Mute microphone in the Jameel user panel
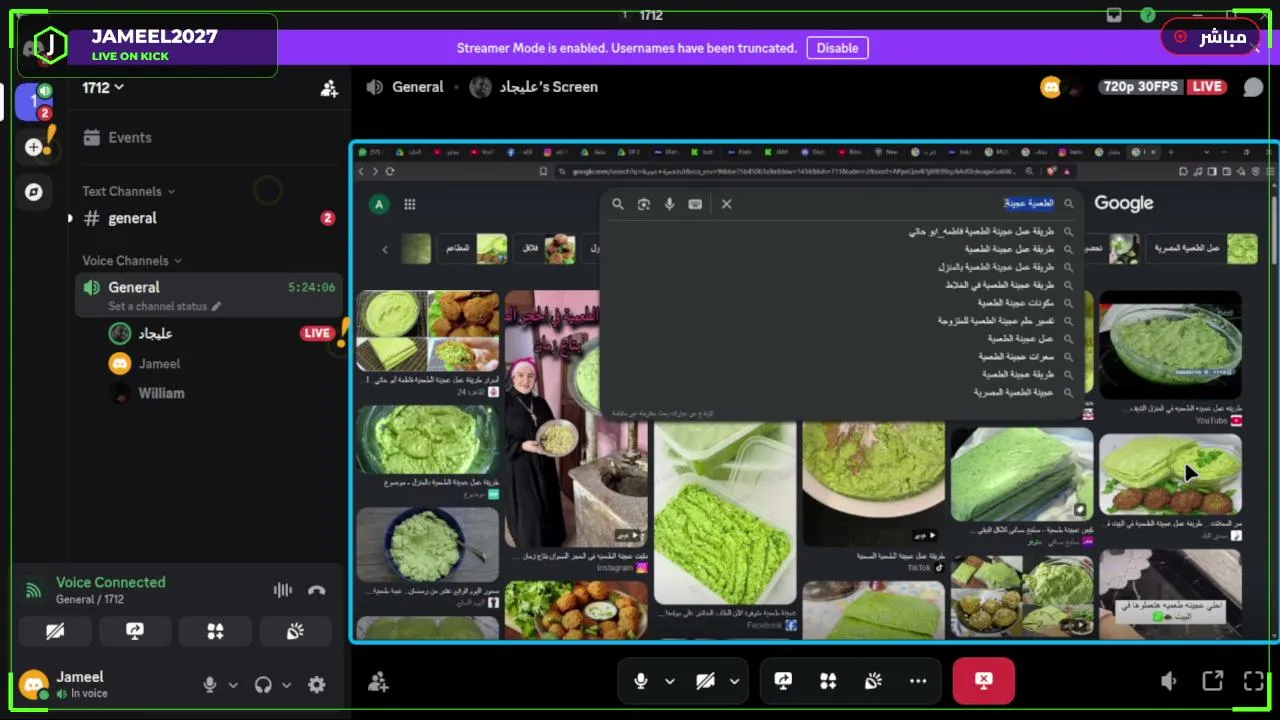This screenshot has width=1280, height=720. point(210,685)
